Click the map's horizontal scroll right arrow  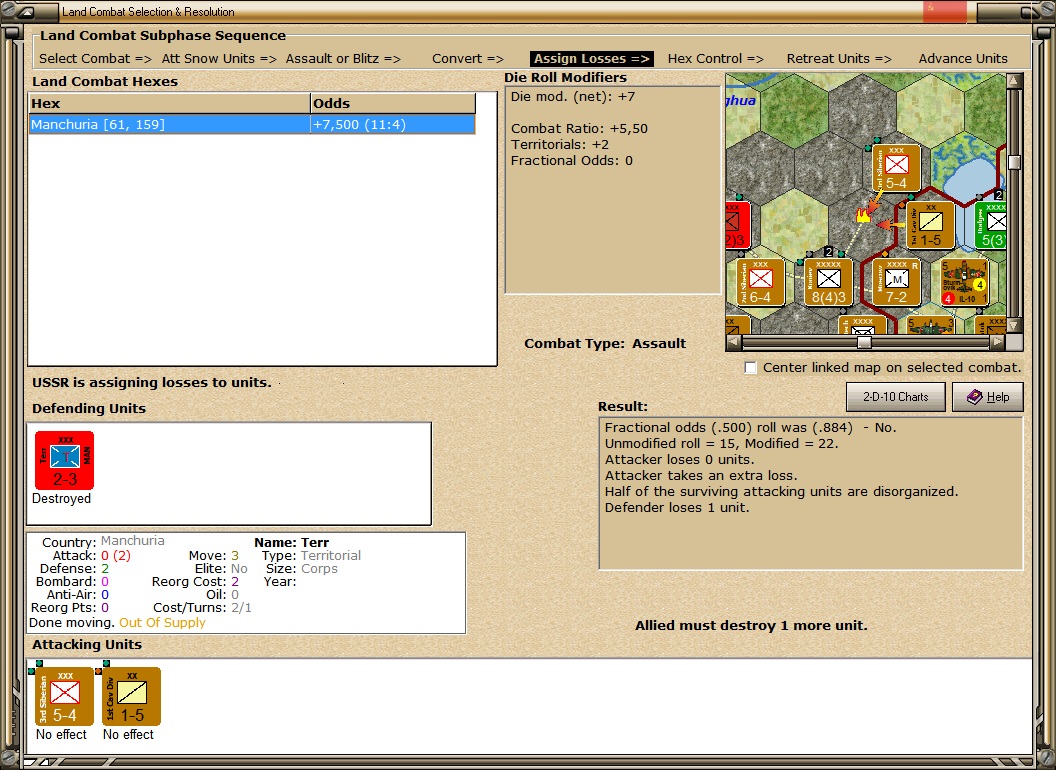(997, 342)
